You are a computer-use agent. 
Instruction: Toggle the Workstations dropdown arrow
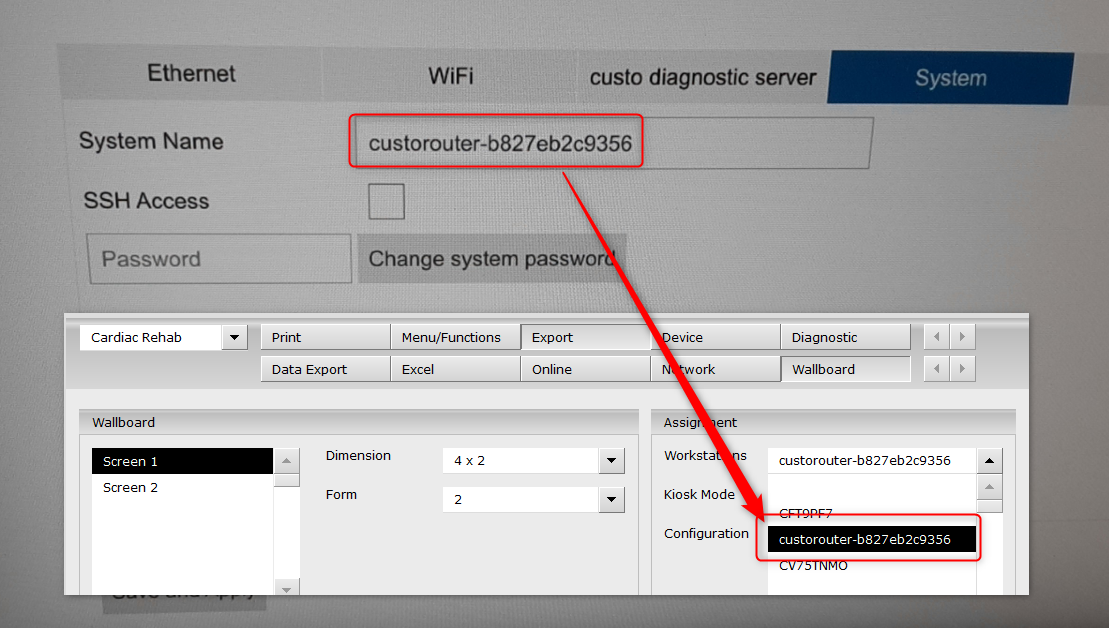[989, 460]
